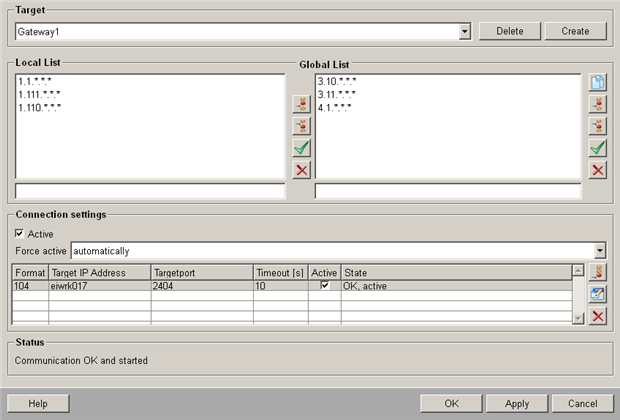Click edit connection icon beside connection table
The width and height of the screenshot is (620, 420).
(x=598, y=293)
